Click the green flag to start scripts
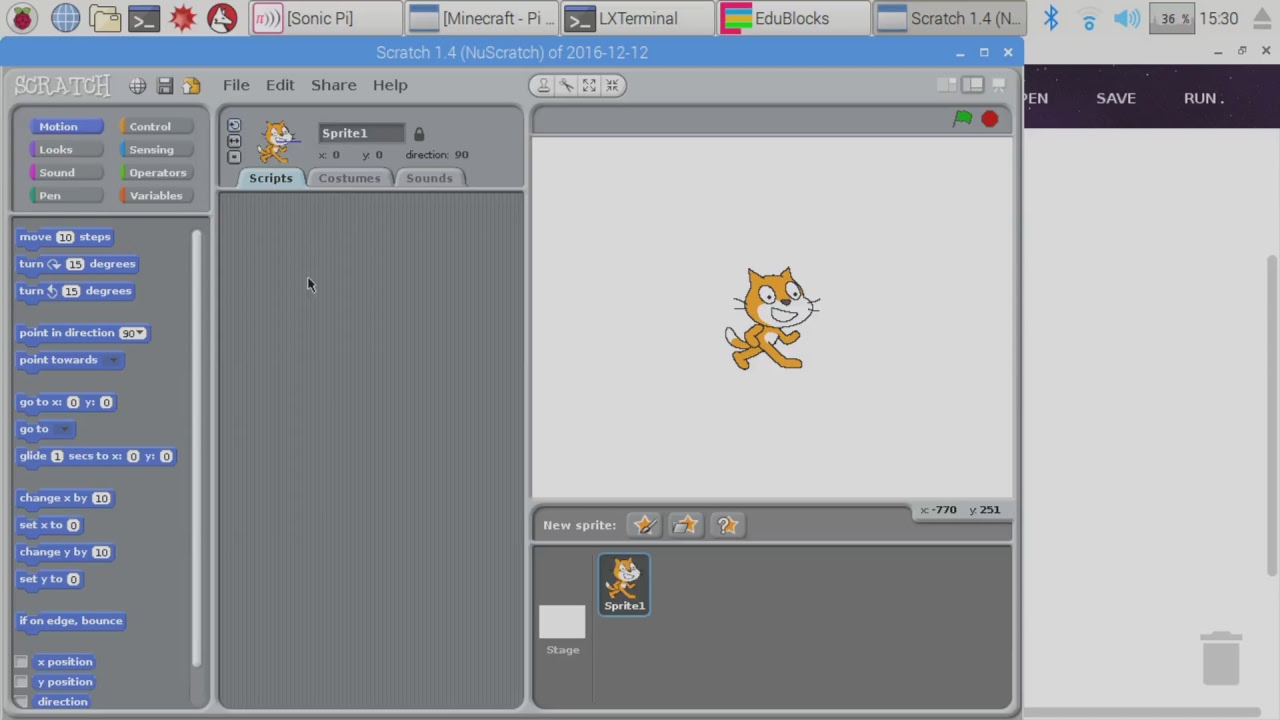Screen dimensions: 1280x720 pyautogui.click(x=962, y=119)
